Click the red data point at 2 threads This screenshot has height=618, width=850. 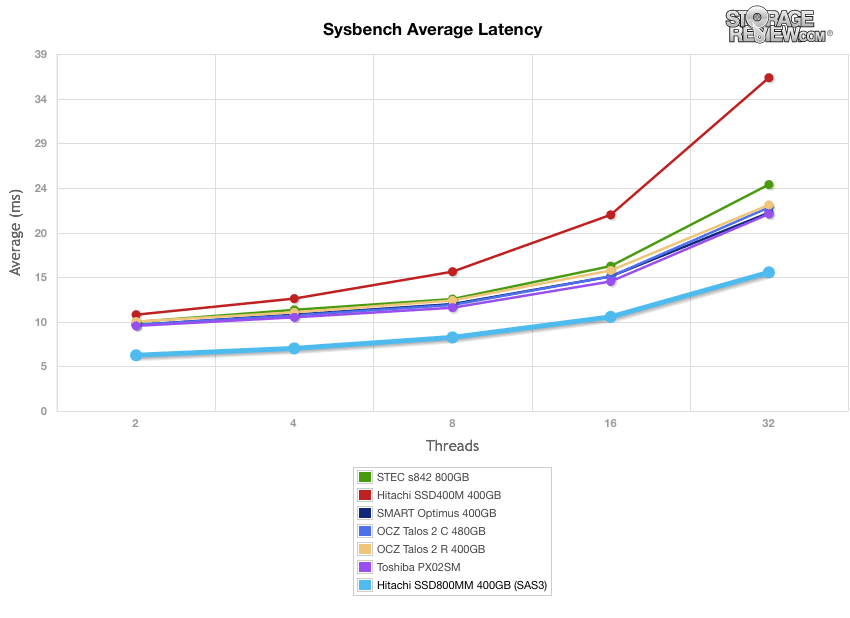[136, 314]
